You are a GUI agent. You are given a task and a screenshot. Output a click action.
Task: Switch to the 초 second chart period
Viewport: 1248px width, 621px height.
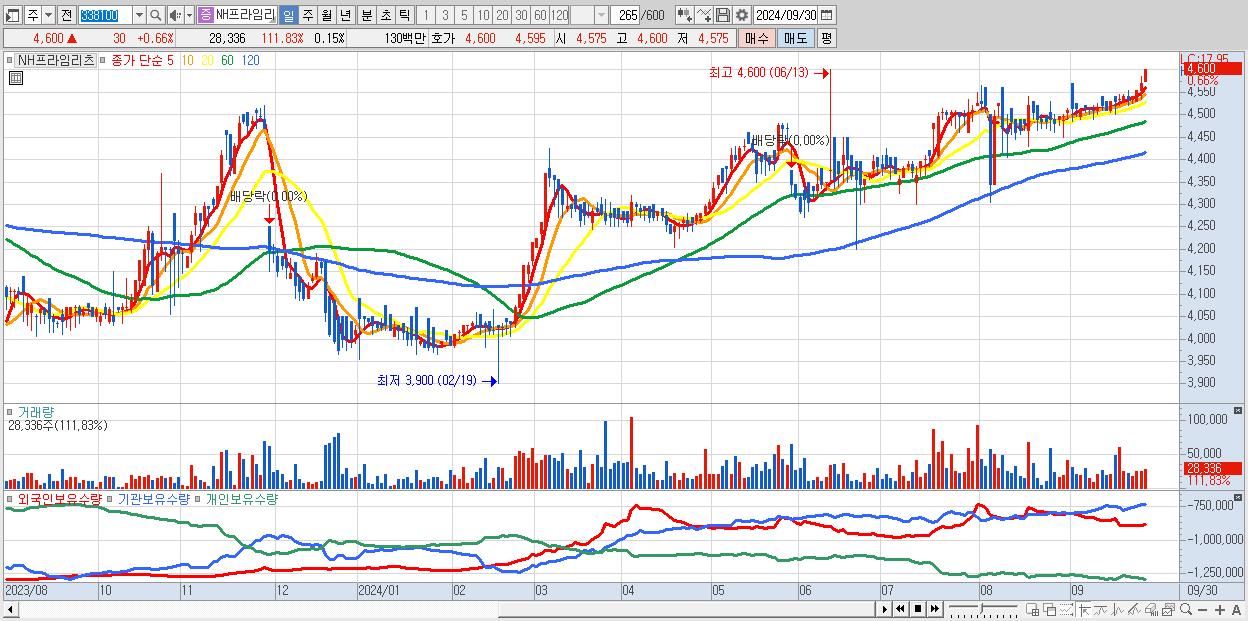coord(385,15)
